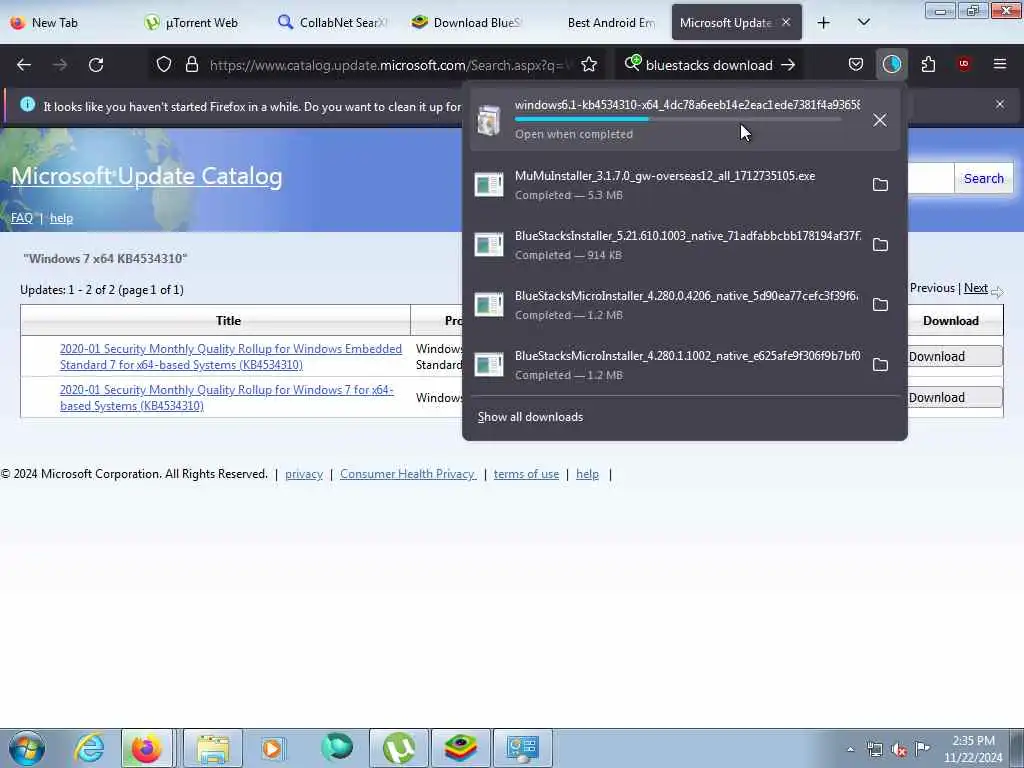Dismiss the Firefox refresh notification bar
1024x768 pixels.
pyautogui.click(x=1000, y=104)
